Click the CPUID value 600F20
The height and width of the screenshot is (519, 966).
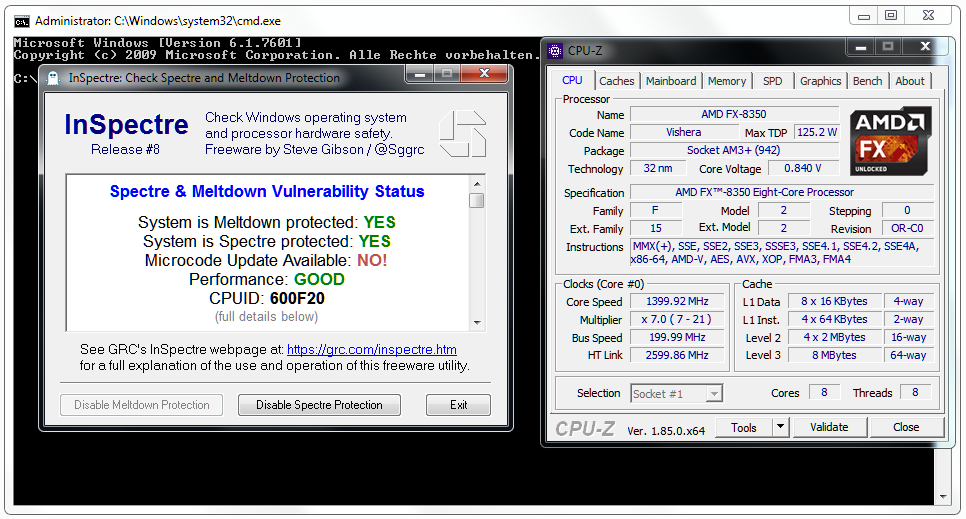pyautogui.click(x=297, y=298)
